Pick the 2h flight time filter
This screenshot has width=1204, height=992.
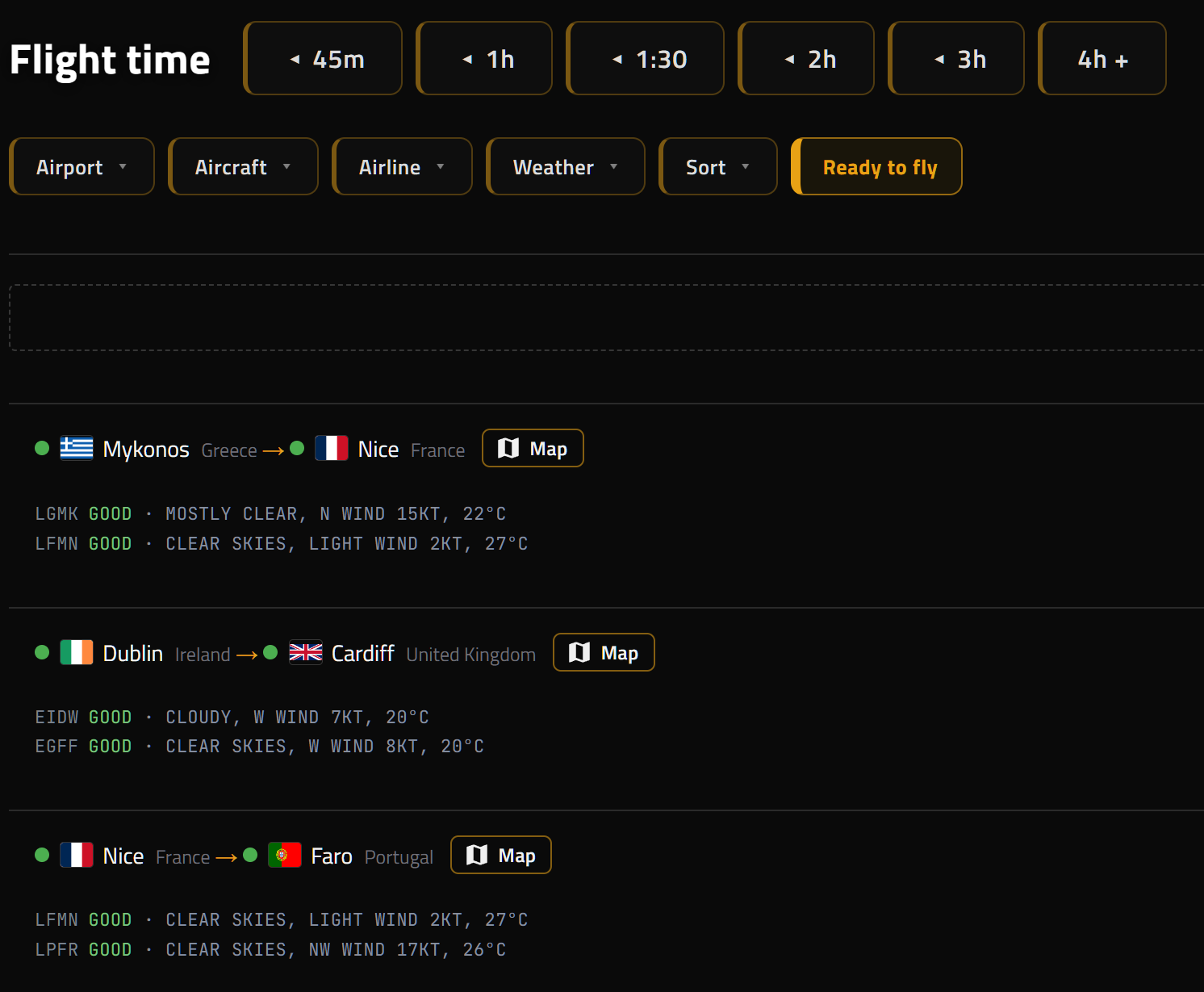click(806, 58)
